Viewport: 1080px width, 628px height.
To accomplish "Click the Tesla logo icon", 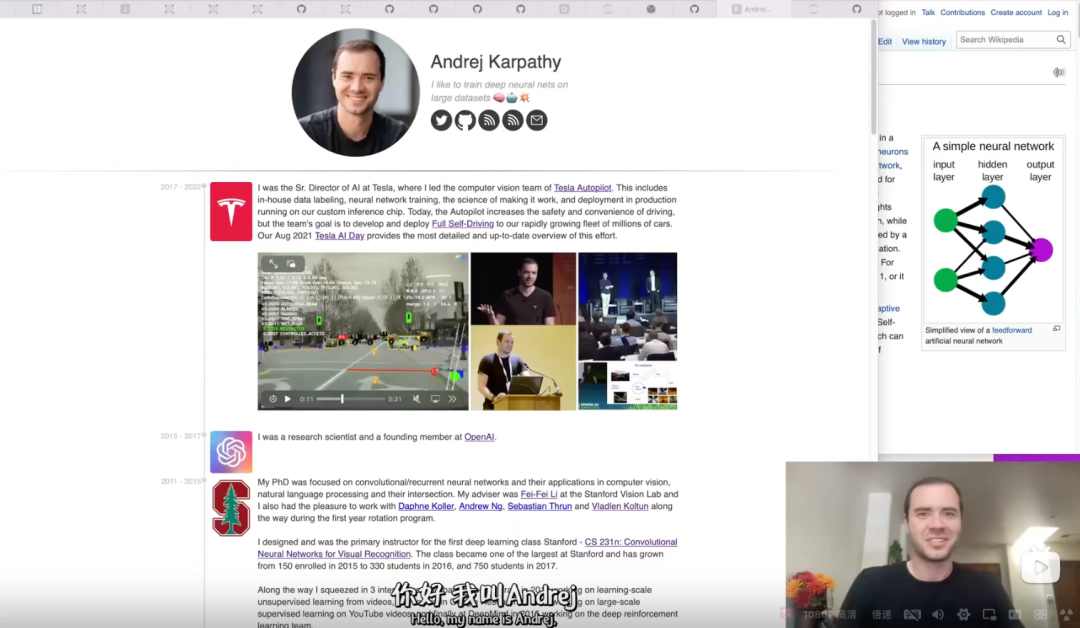I will click(x=231, y=211).
